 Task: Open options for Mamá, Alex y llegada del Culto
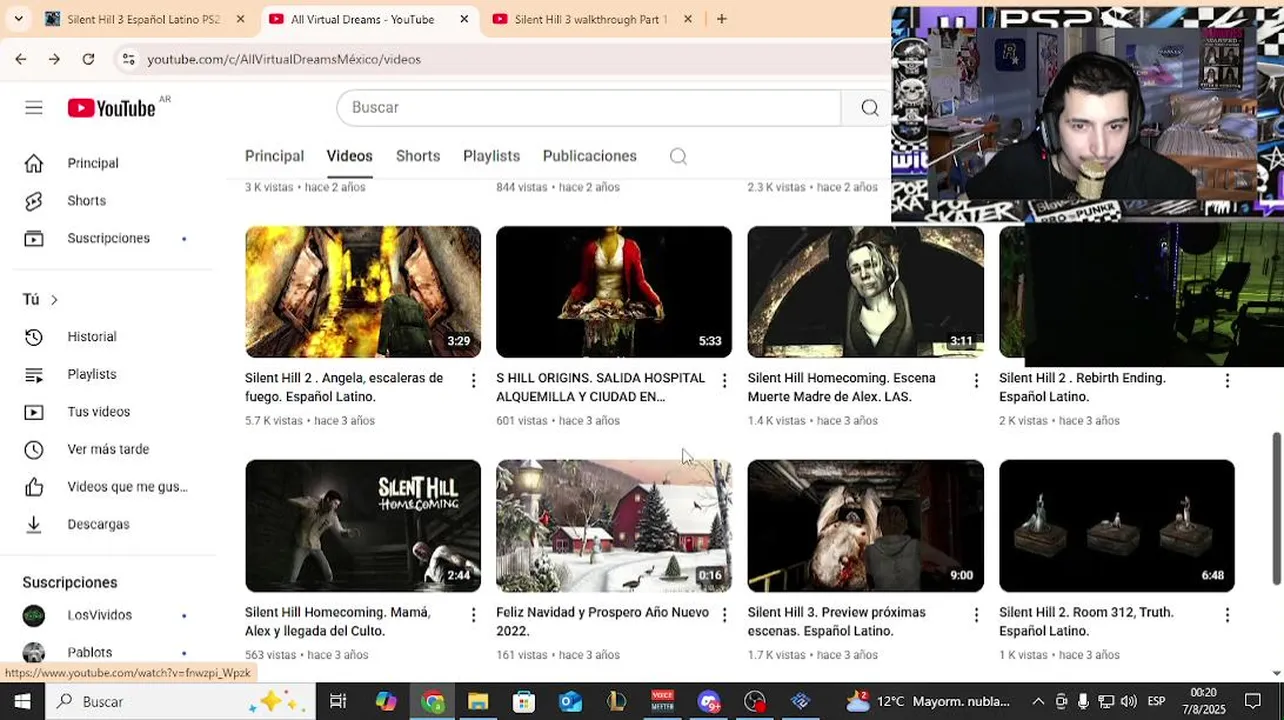(x=473, y=614)
